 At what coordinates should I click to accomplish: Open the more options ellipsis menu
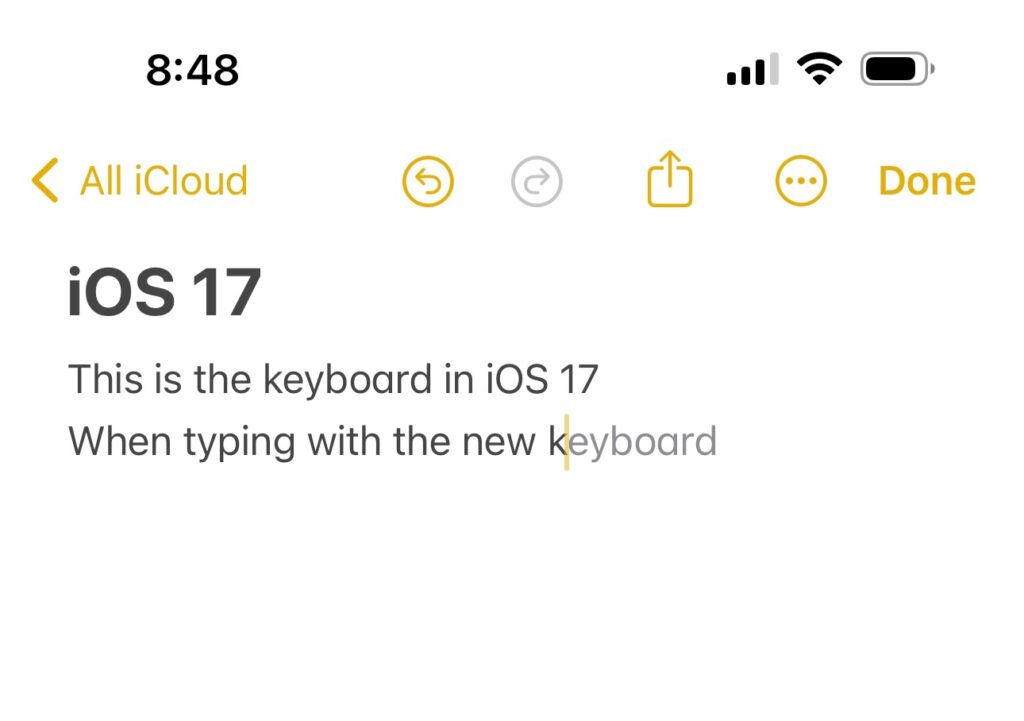[801, 182]
